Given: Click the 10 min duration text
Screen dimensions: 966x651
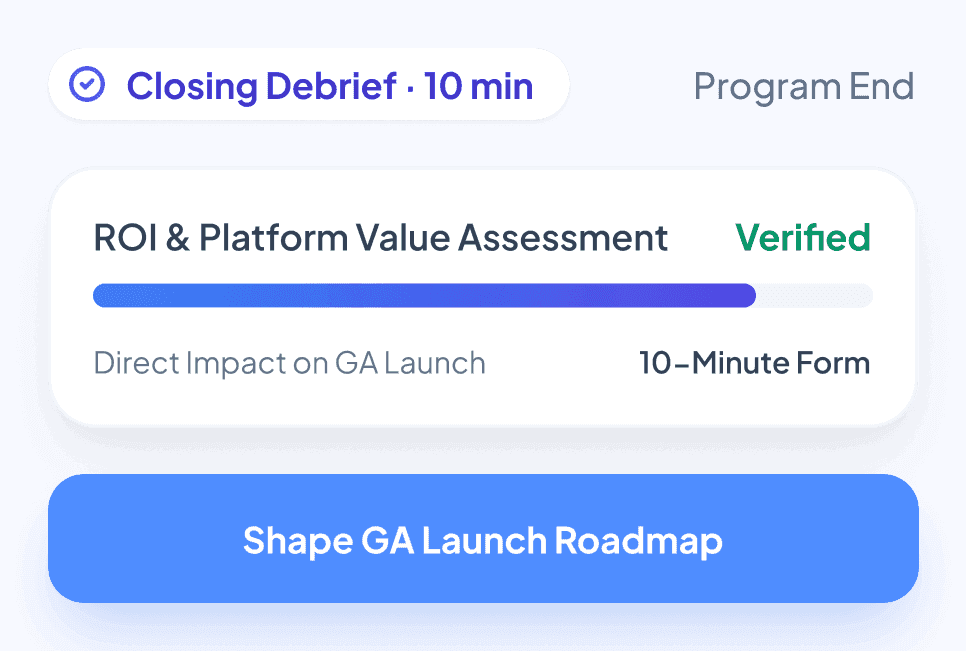Looking at the screenshot, I should (x=479, y=86).
